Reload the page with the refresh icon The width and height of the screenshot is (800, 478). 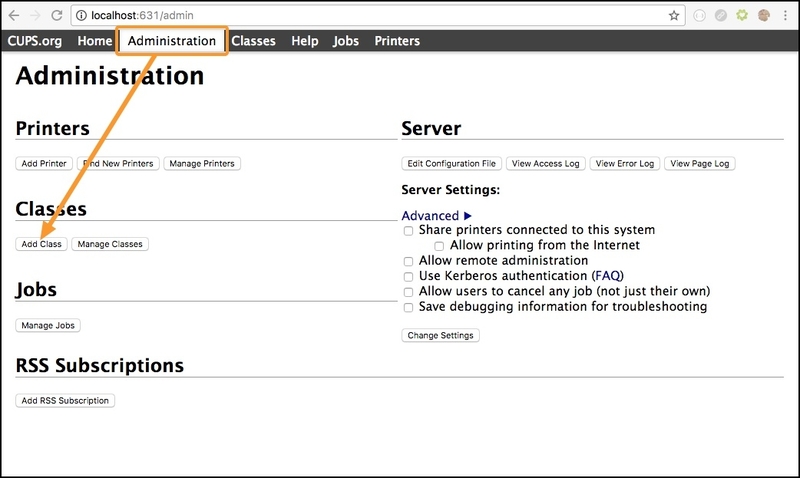(x=55, y=16)
